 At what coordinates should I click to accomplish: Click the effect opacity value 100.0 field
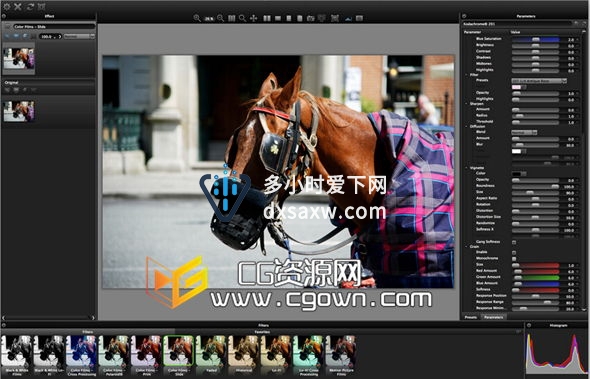pyautogui.click(x=50, y=37)
